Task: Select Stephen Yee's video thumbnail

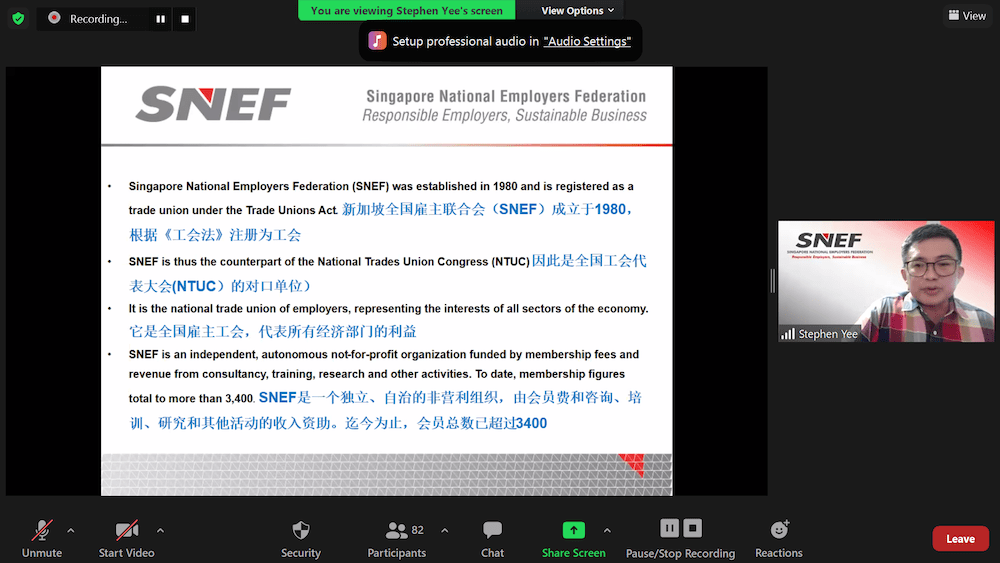Action: [x=886, y=281]
